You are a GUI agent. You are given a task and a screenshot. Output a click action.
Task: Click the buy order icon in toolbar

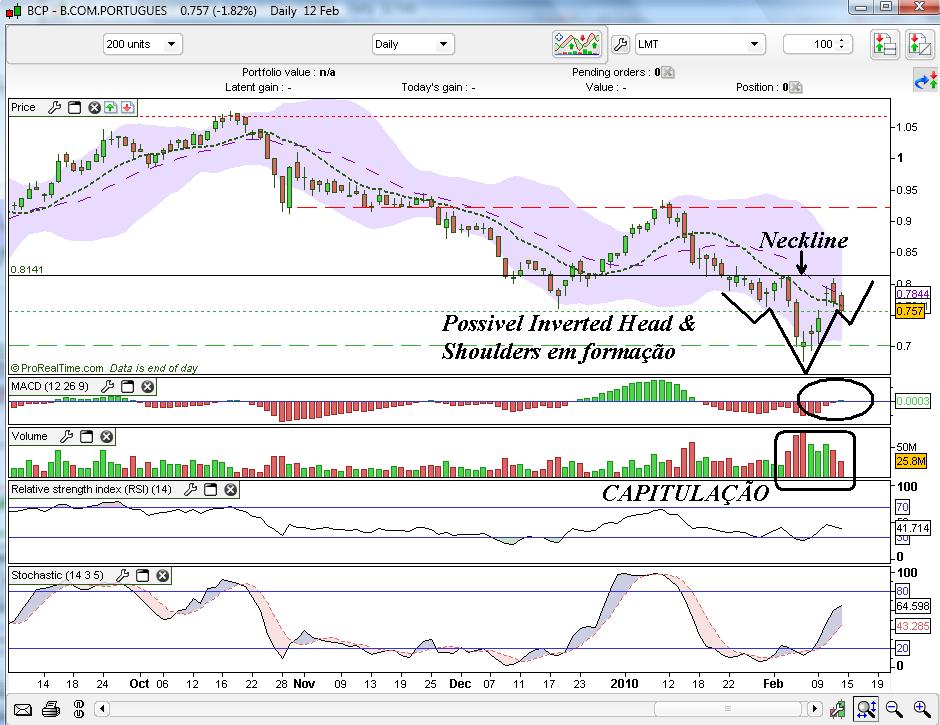[x=884, y=44]
